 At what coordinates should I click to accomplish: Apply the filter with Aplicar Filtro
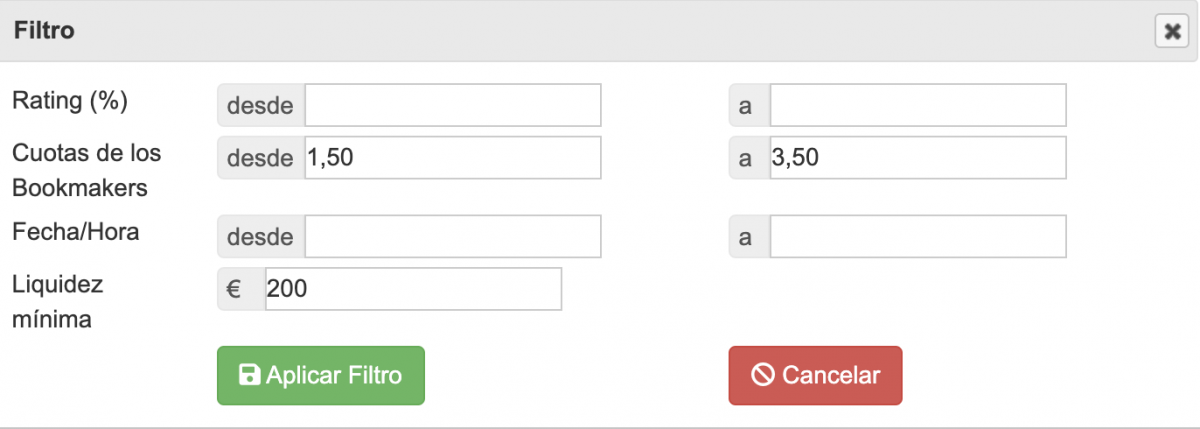[321, 375]
